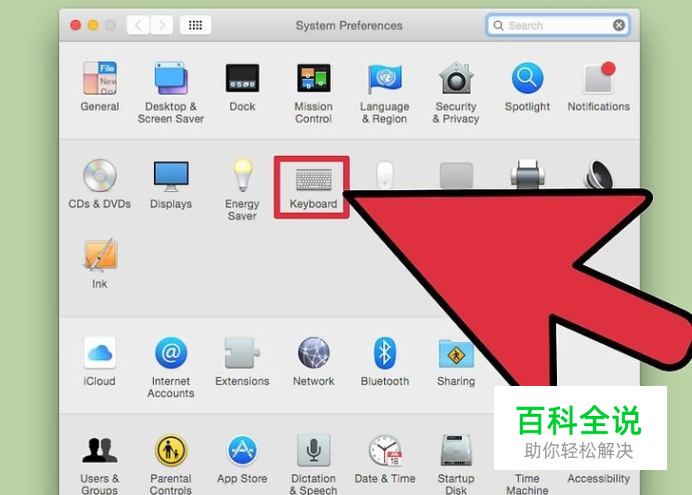This screenshot has height=495, width=692.
Task: Minimize the System Preferences window
Action: 93,25
